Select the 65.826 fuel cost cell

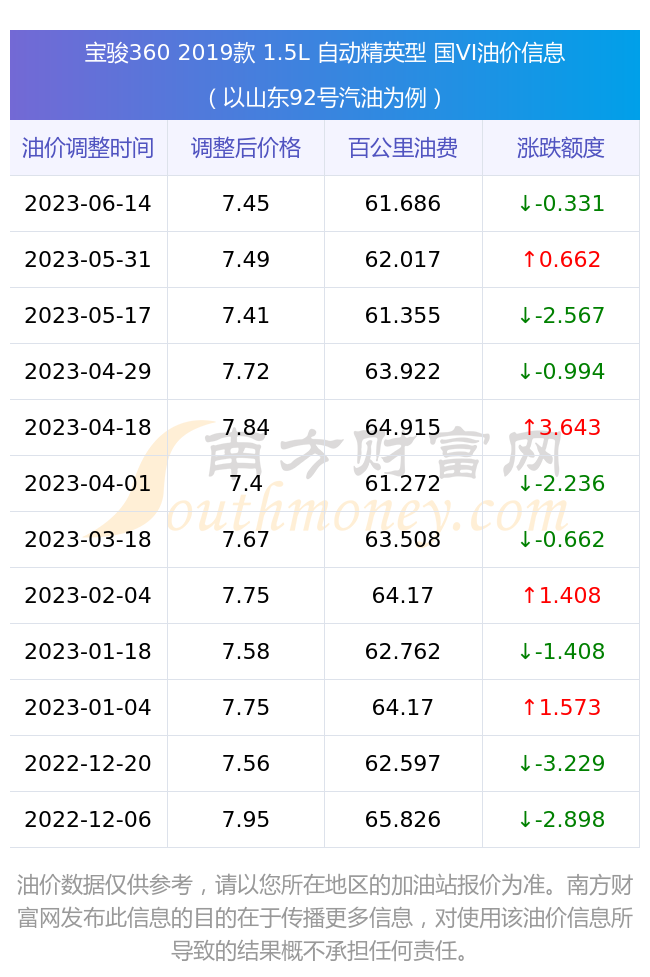click(403, 820)
